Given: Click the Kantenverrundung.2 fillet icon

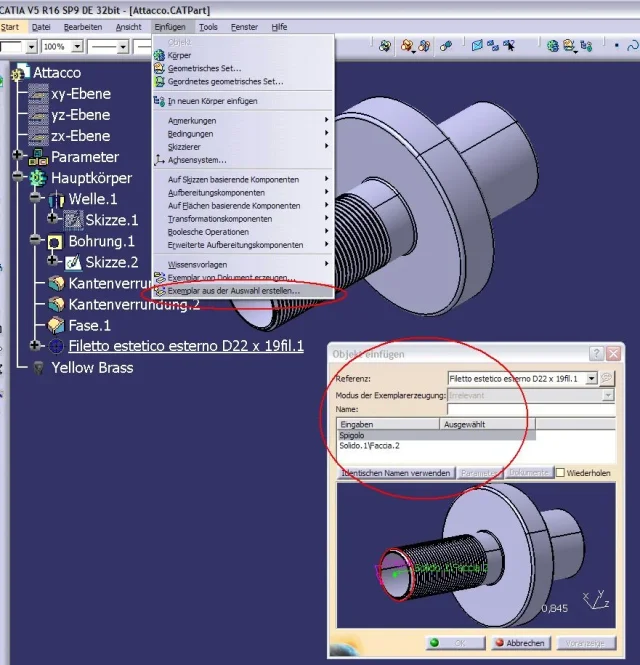Looking at the screenshot, I should point(56,304).
